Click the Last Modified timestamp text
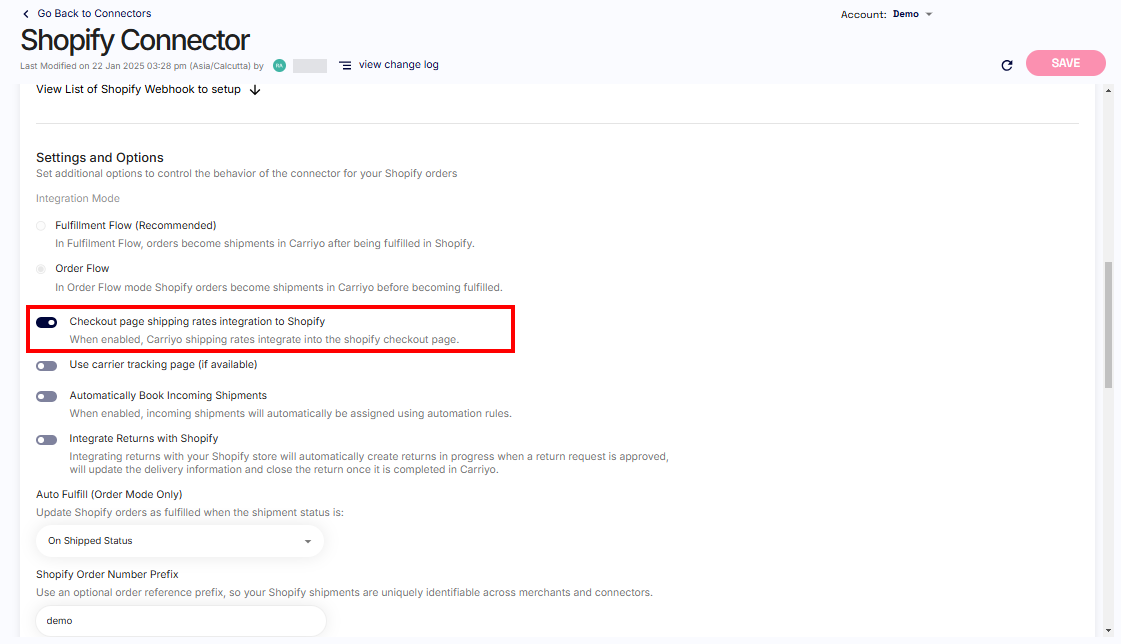Viewport: 1121px width, 644px height. [x=142, y=66]
